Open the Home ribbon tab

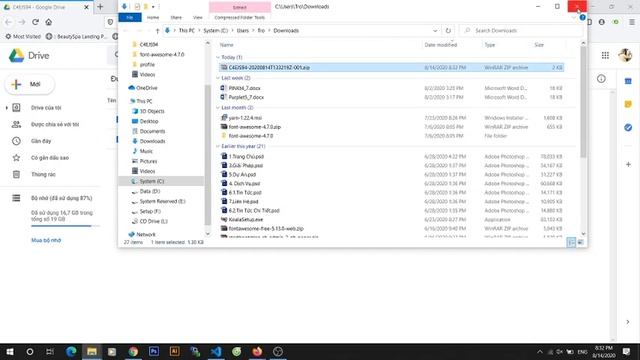[153, 18]
